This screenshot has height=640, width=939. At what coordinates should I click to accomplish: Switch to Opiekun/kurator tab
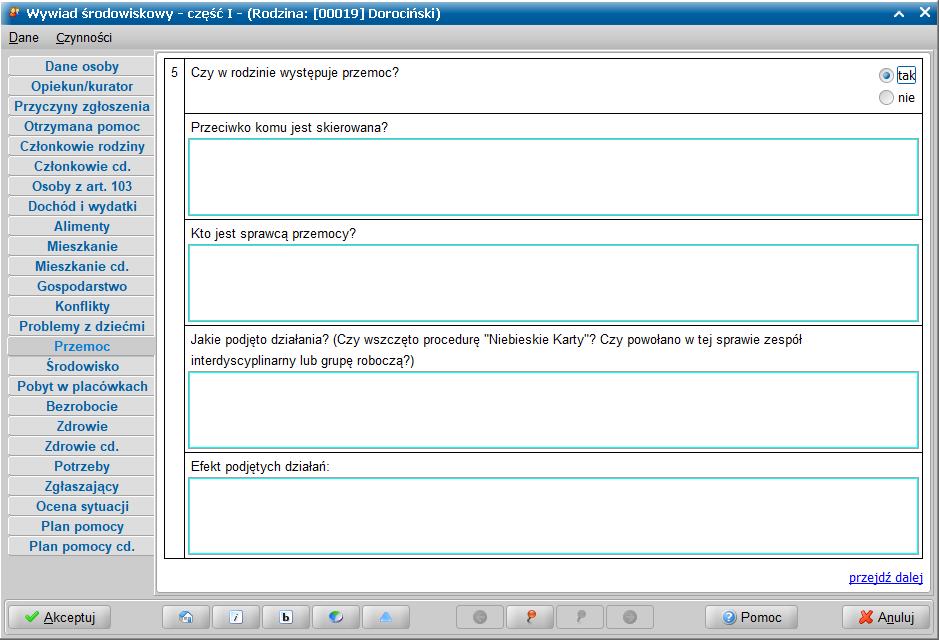click(x=82, y=86)
